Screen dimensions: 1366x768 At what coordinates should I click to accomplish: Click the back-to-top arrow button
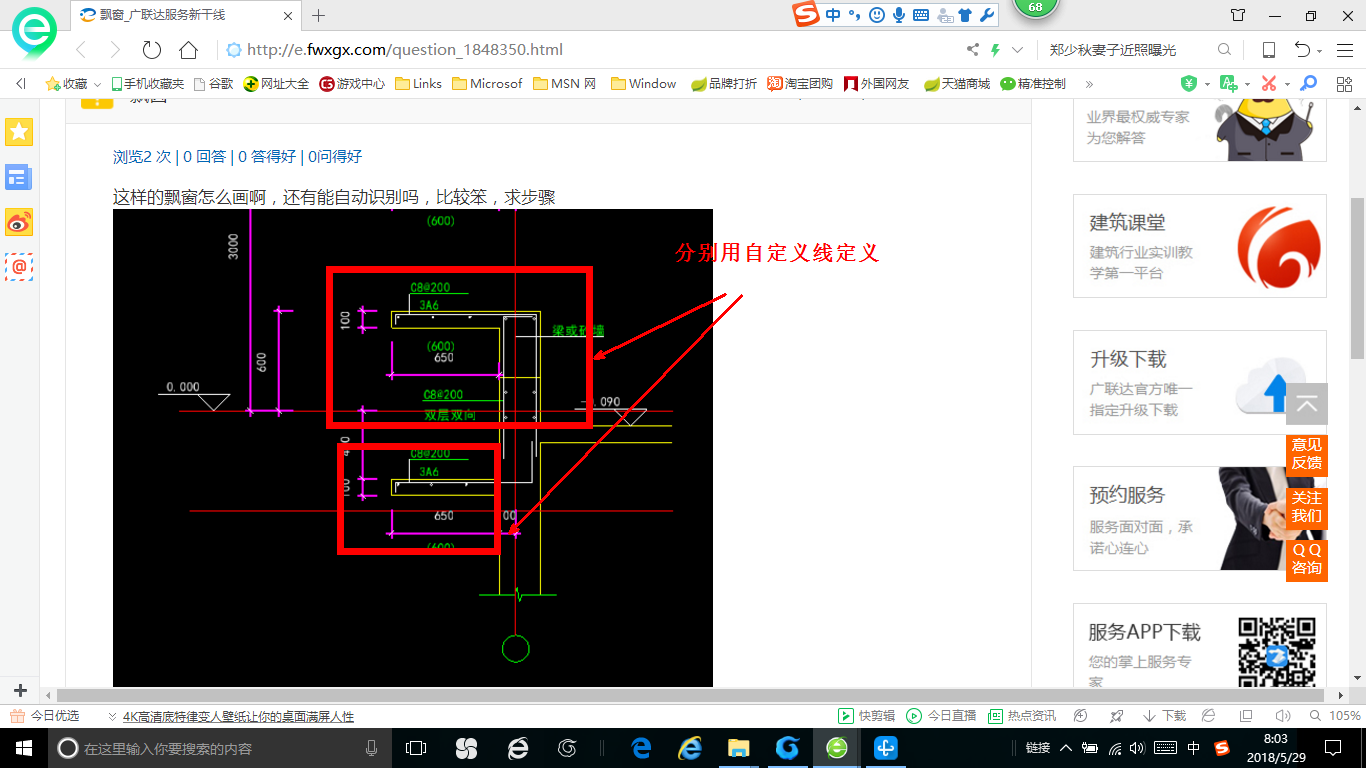1307,405
